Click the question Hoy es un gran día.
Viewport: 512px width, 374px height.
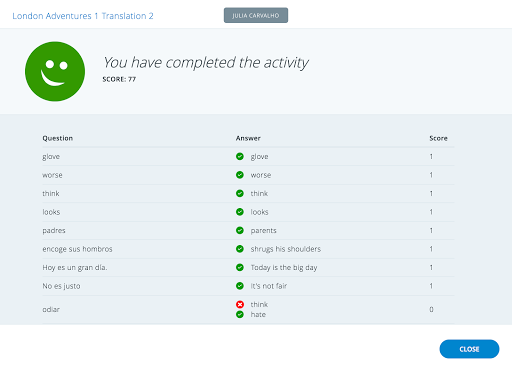[x=75, y=268]
